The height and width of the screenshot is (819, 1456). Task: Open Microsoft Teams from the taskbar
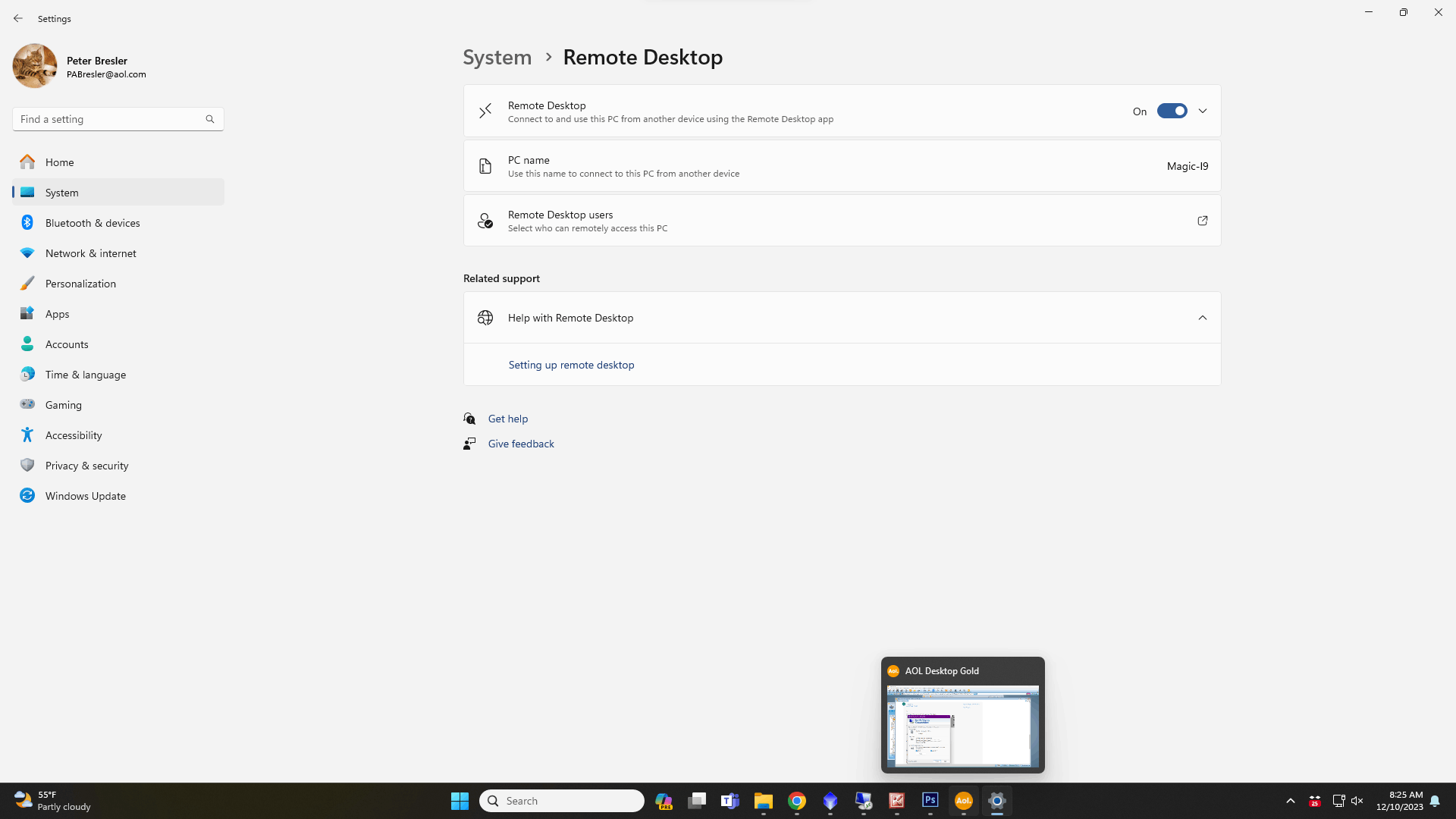[730, 801]
